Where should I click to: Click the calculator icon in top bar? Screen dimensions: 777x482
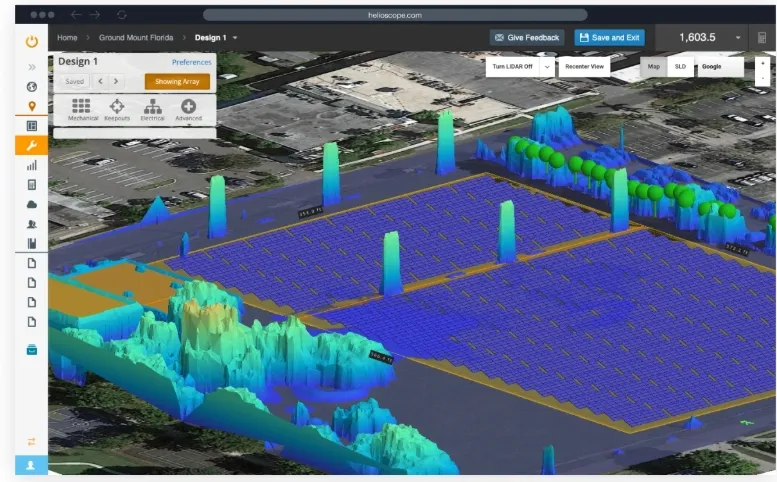pyautogui.click(x=762, y=37)
